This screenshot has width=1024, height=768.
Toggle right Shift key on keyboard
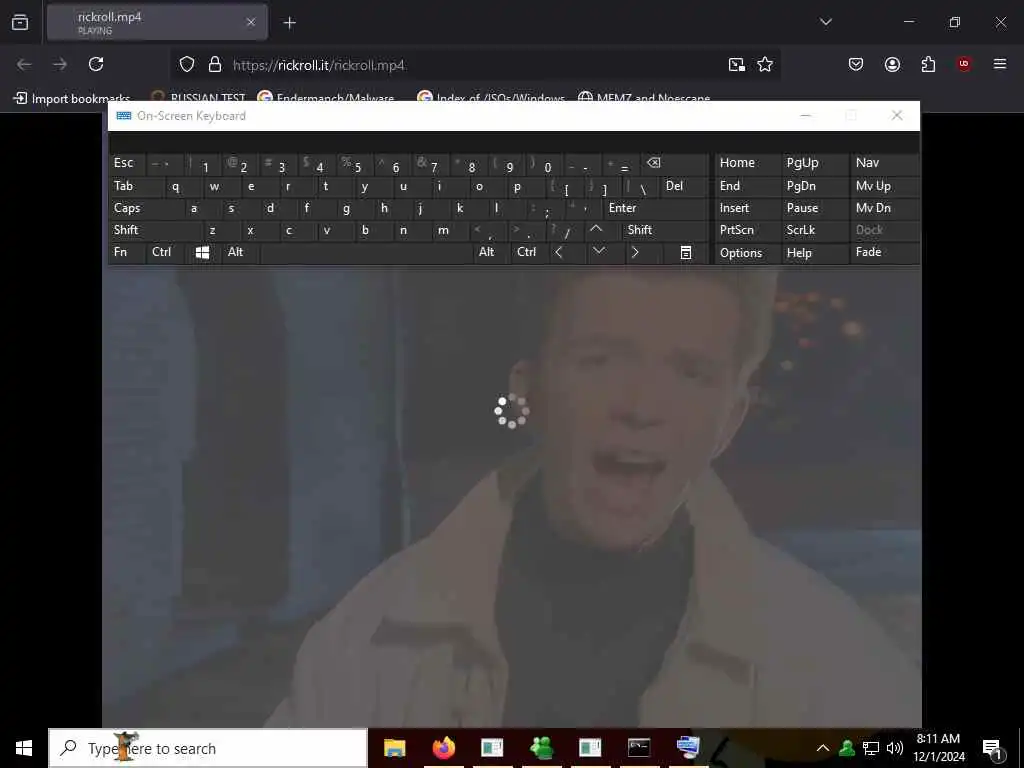(x=665, y=230)
